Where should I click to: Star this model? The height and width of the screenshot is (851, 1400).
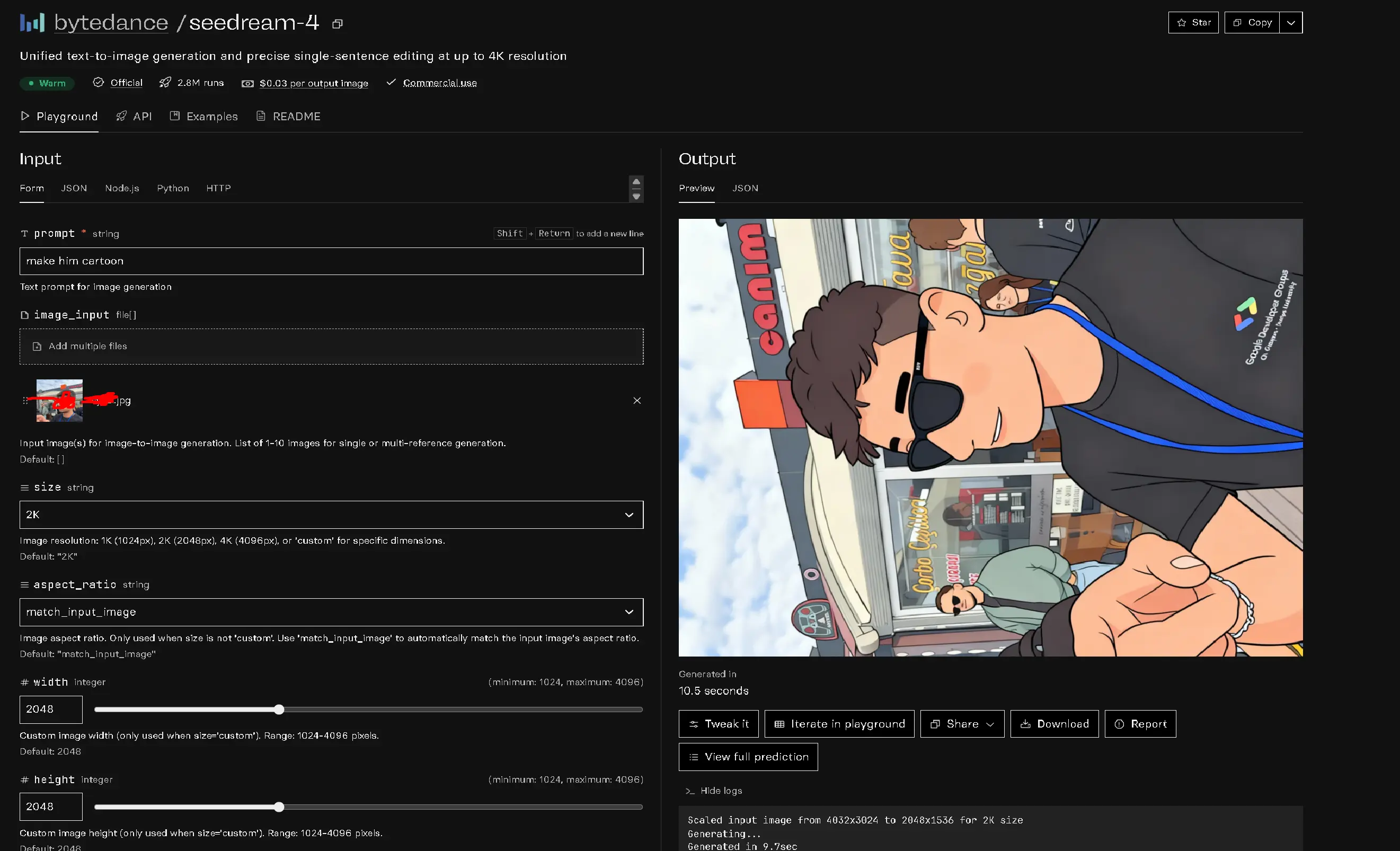[1193, 23]
